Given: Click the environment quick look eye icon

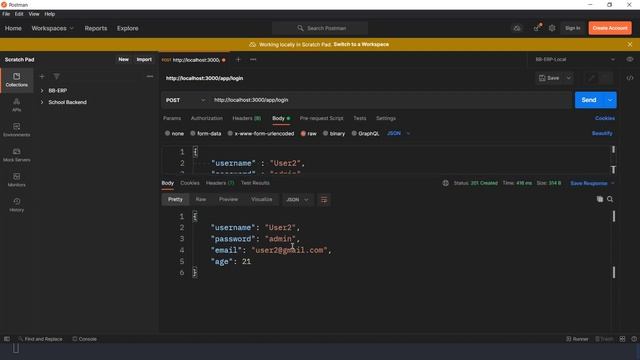Looking at the screenshot, I should [630, 60].
